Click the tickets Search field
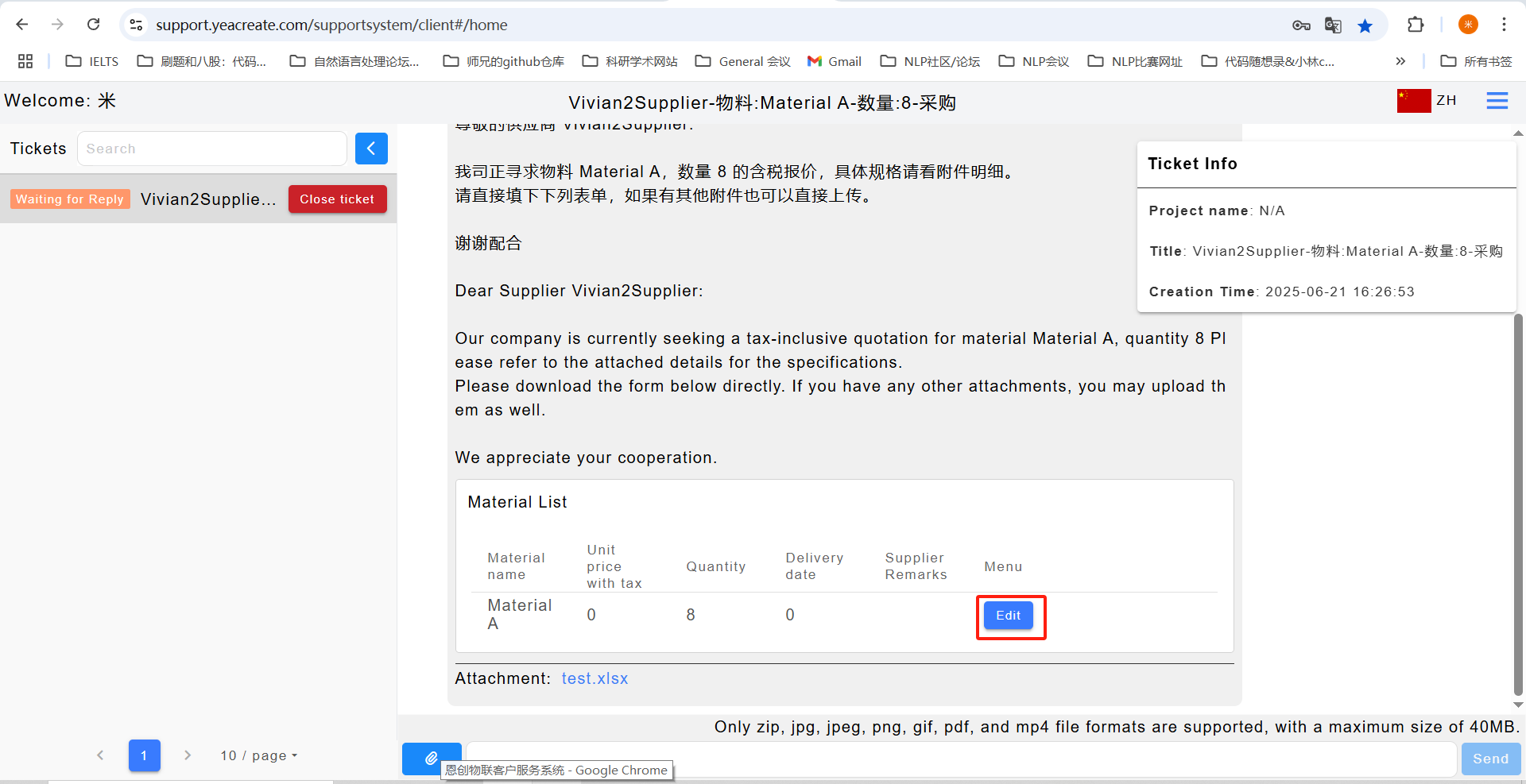 coord(211,149)
